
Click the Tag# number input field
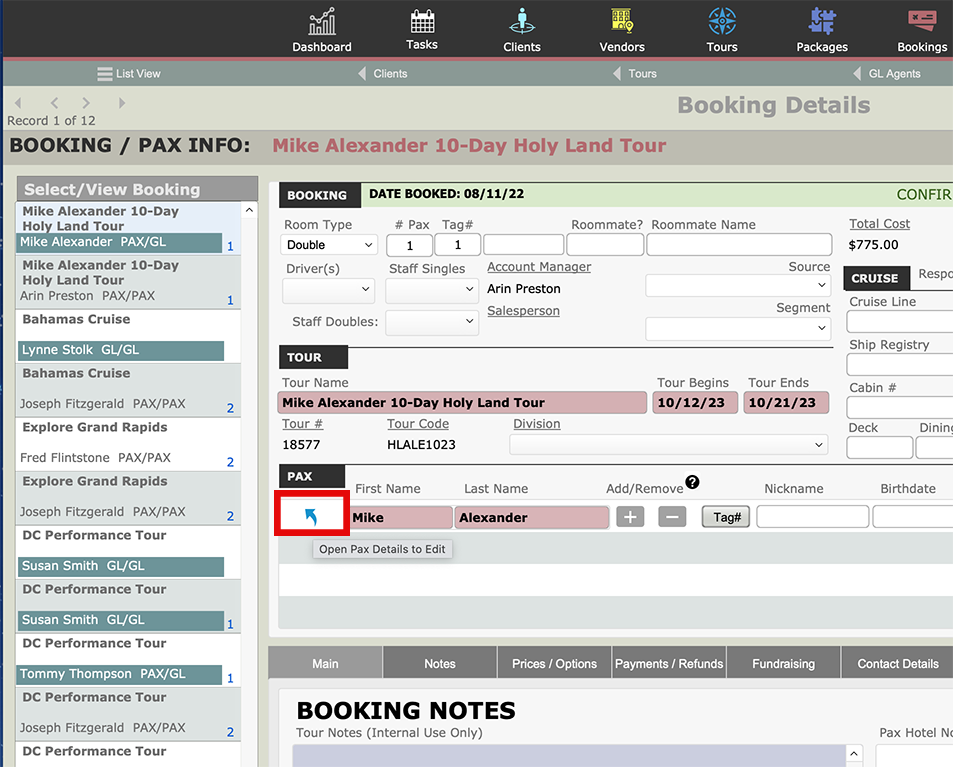[458, 245]
